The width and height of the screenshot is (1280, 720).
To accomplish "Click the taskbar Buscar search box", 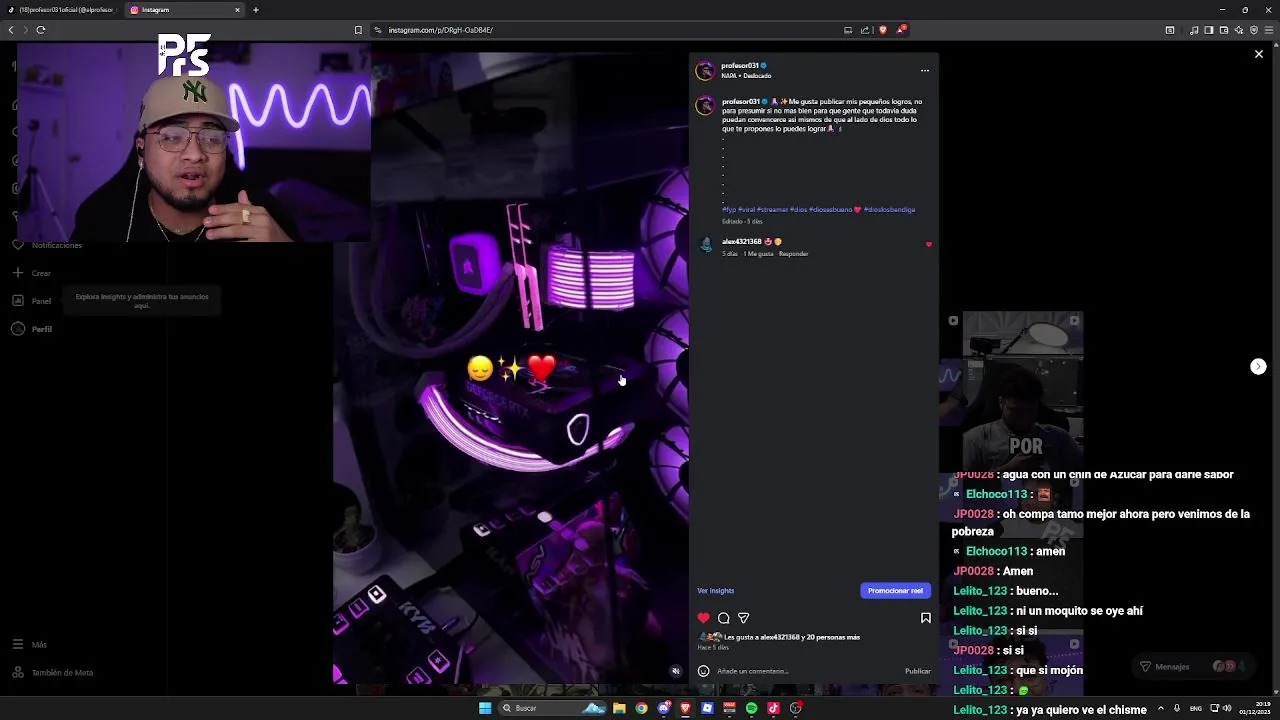I will pos(552,708).
